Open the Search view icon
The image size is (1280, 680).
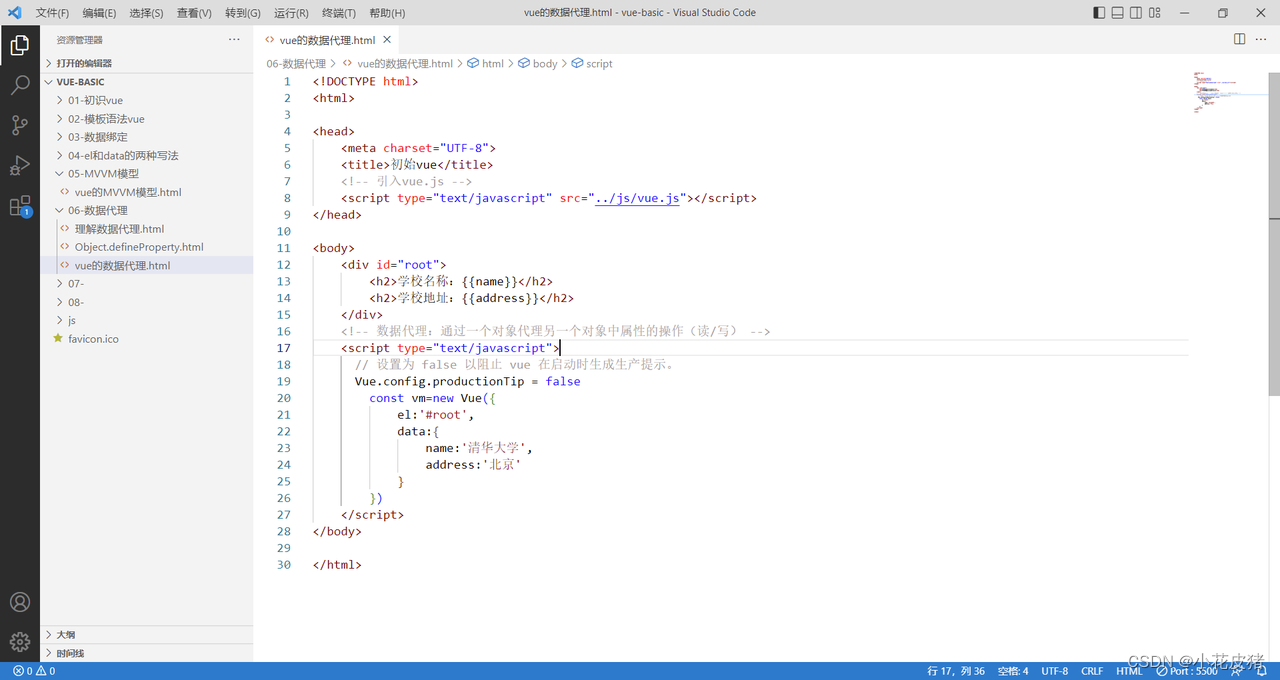click(x=20, y=85)
